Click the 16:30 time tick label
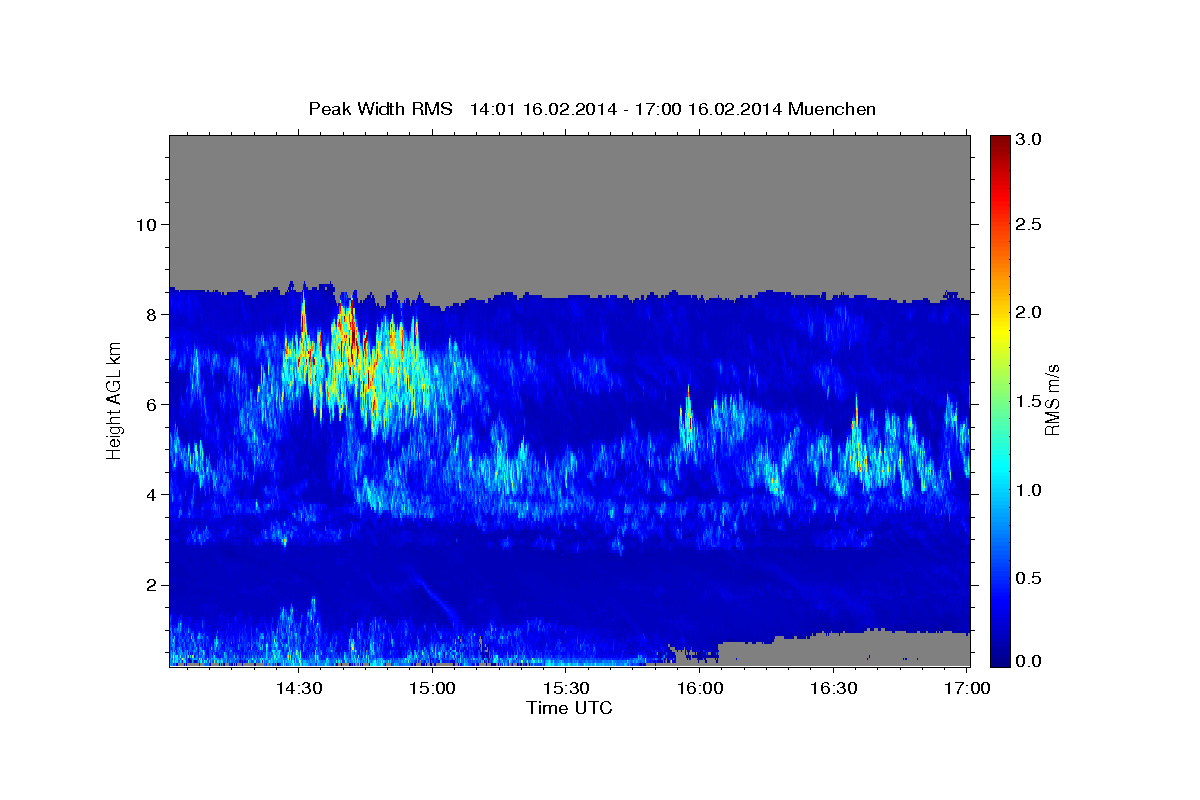 click(x=834, y=688)
